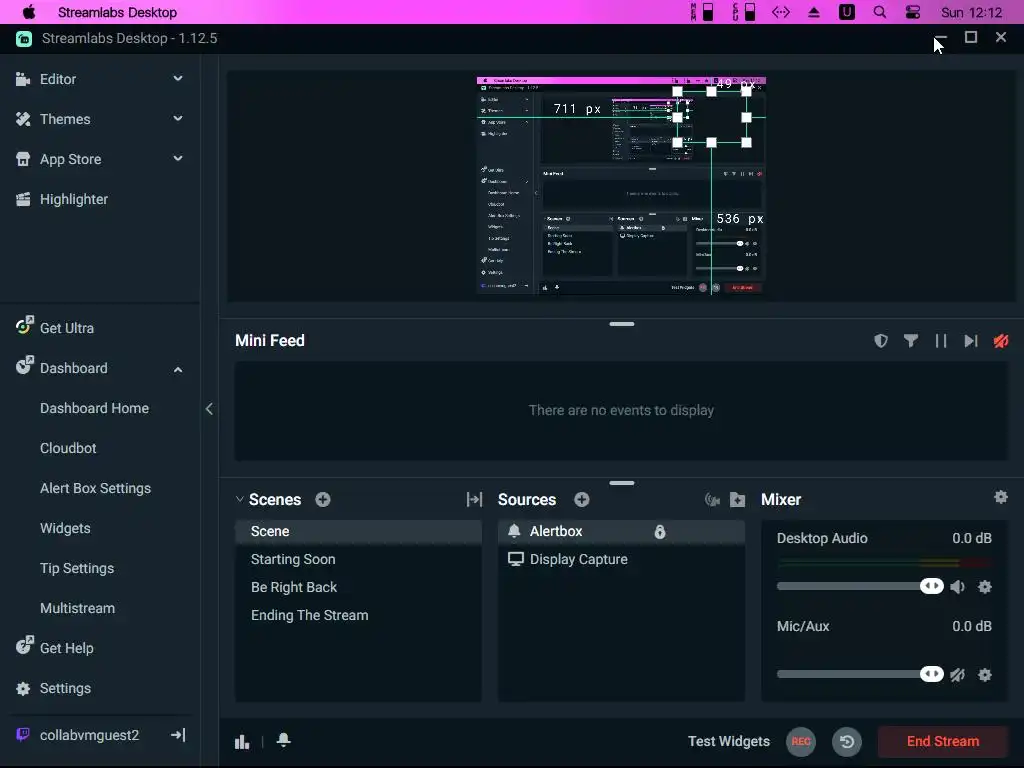Open notifications bell in footer
The width and height of the screenshot is (1024, 768).
click(x=283, y=740)
